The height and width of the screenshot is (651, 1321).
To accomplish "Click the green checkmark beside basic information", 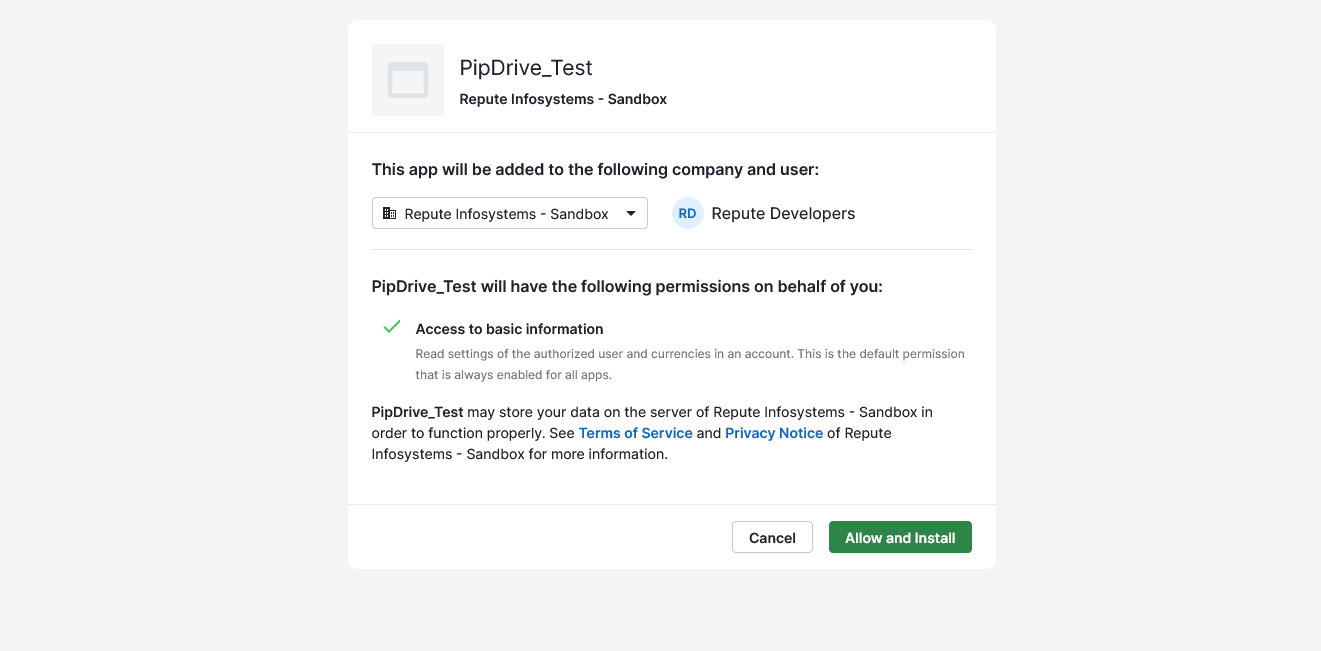I will tap(392, 327).
